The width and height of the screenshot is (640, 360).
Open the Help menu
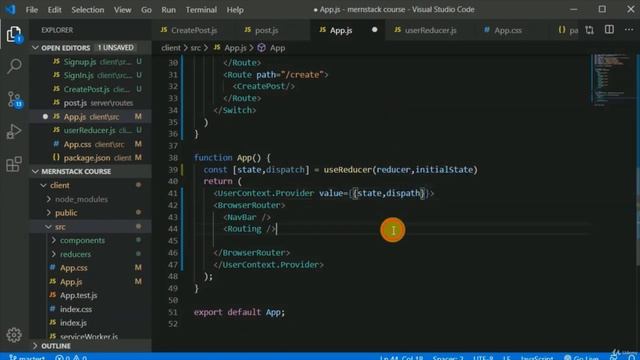235,9
